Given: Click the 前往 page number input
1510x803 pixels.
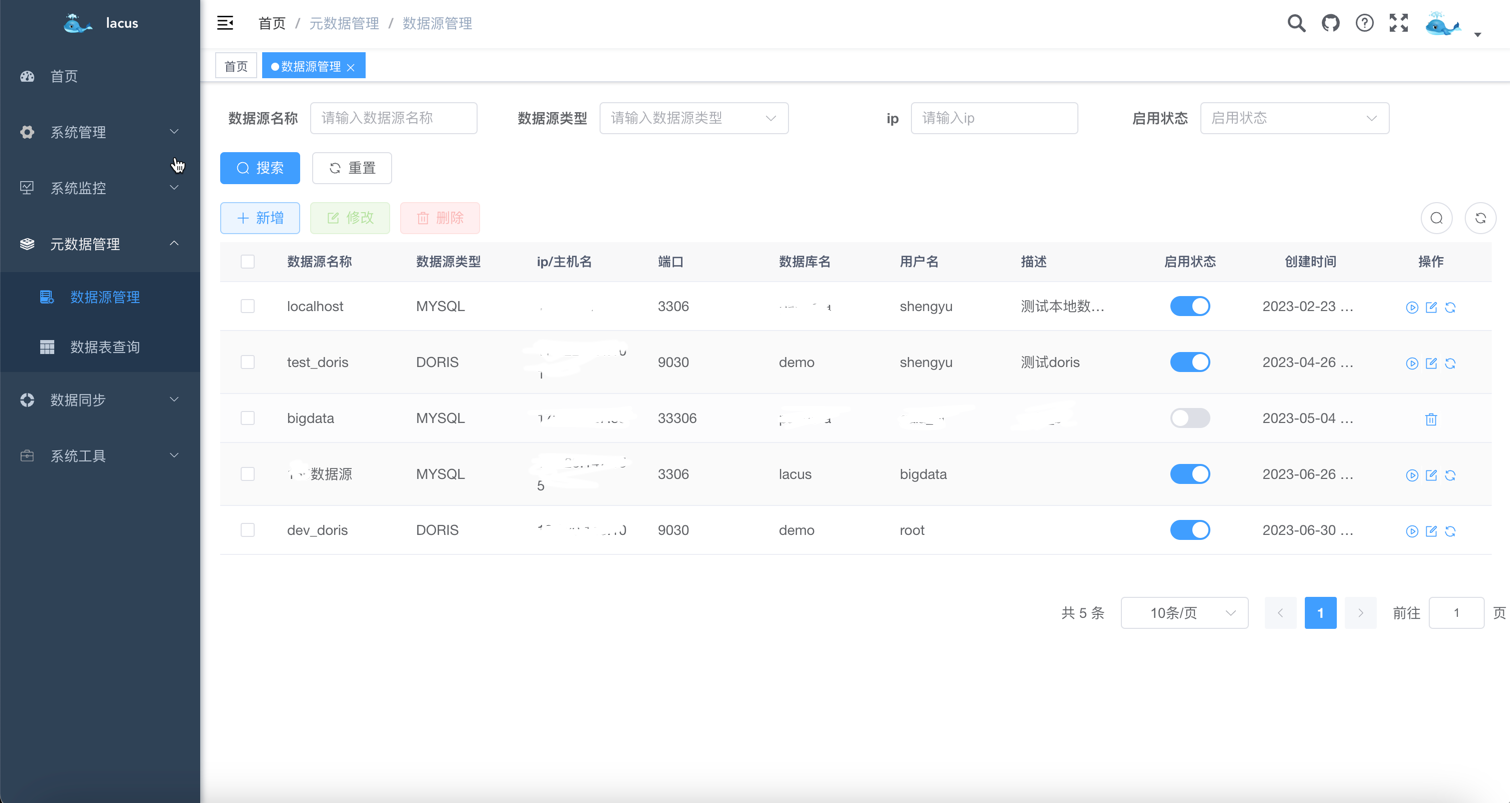Looking at the screenshot, I should pos(1456,613).
